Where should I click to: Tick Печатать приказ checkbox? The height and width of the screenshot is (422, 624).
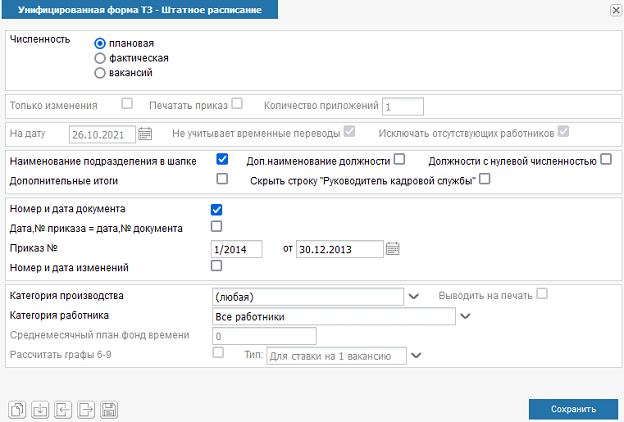click(x=237, y=104)
